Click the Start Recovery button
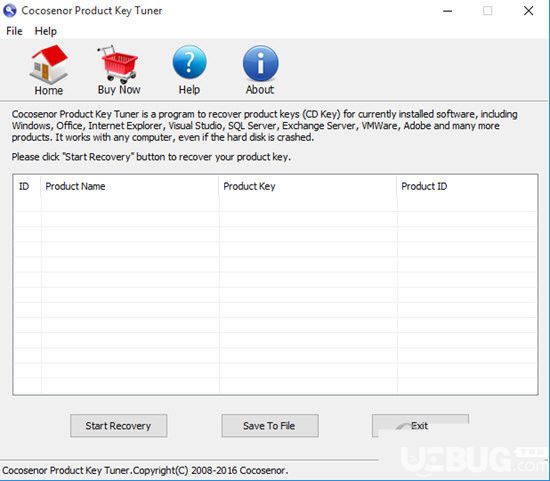The height and width of the screenshot is (481, 550). pos(119,426)
